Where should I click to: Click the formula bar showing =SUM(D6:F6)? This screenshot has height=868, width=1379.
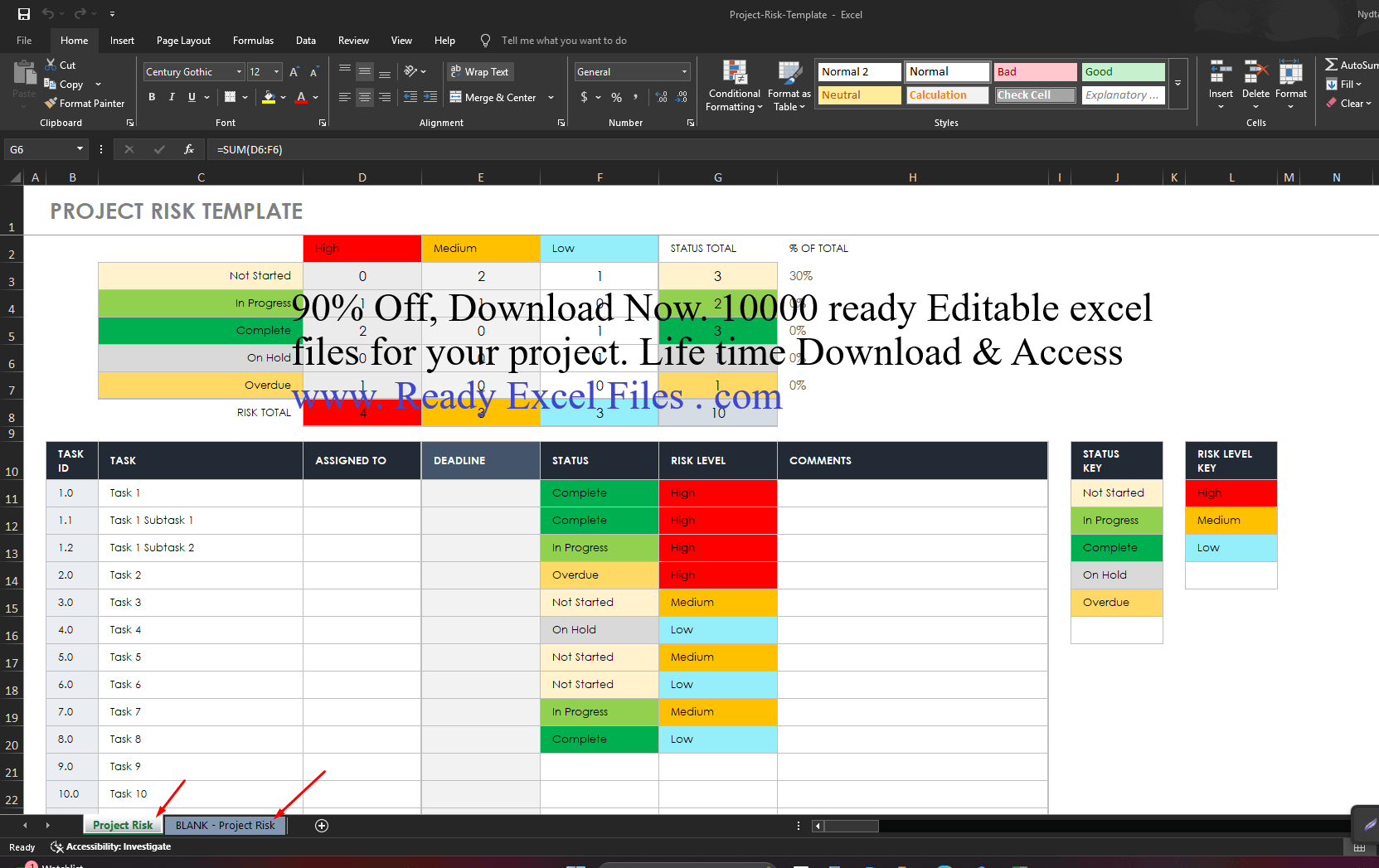(x=792, y=149)
